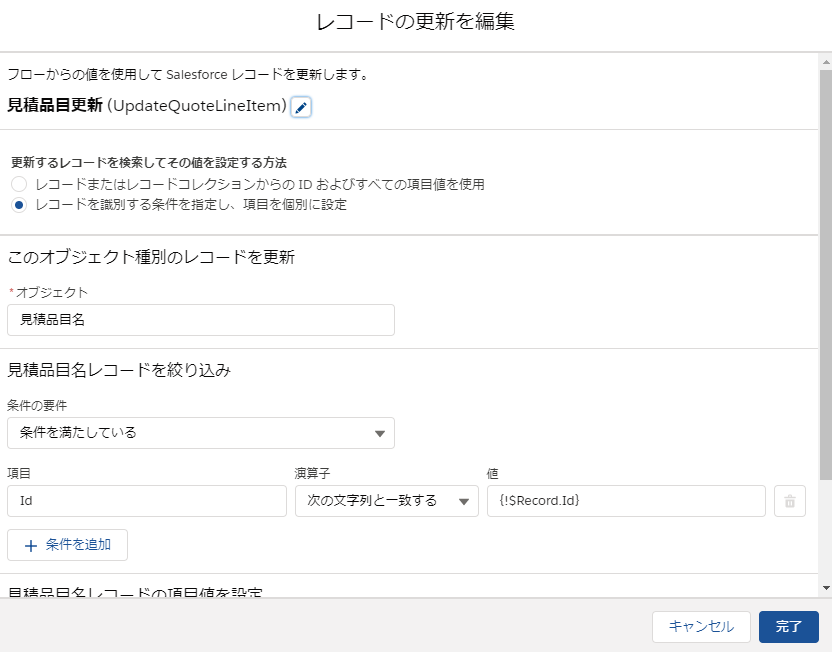Image resolution: width=832 pixels, height=652 pixels.
Task: Click the plus icon in 条件を追加
Action: click(x=31, y=545)
